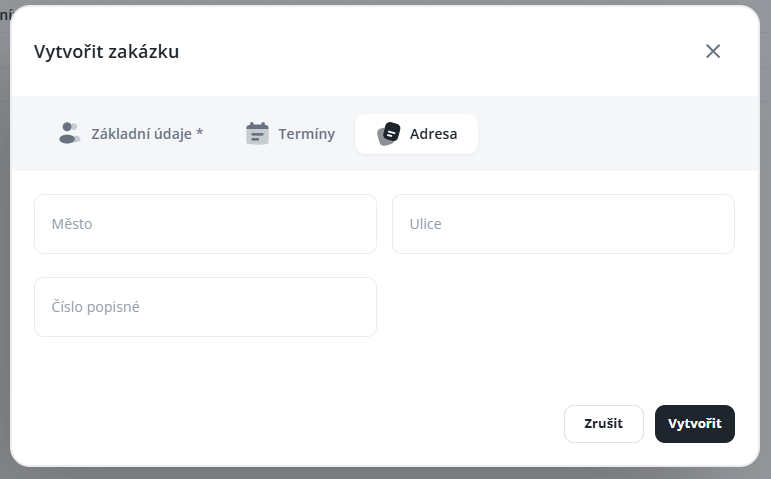The image size is (771, 479).
Task: Click the asterisk beside Základní údaje
Action: click(200, 133)
